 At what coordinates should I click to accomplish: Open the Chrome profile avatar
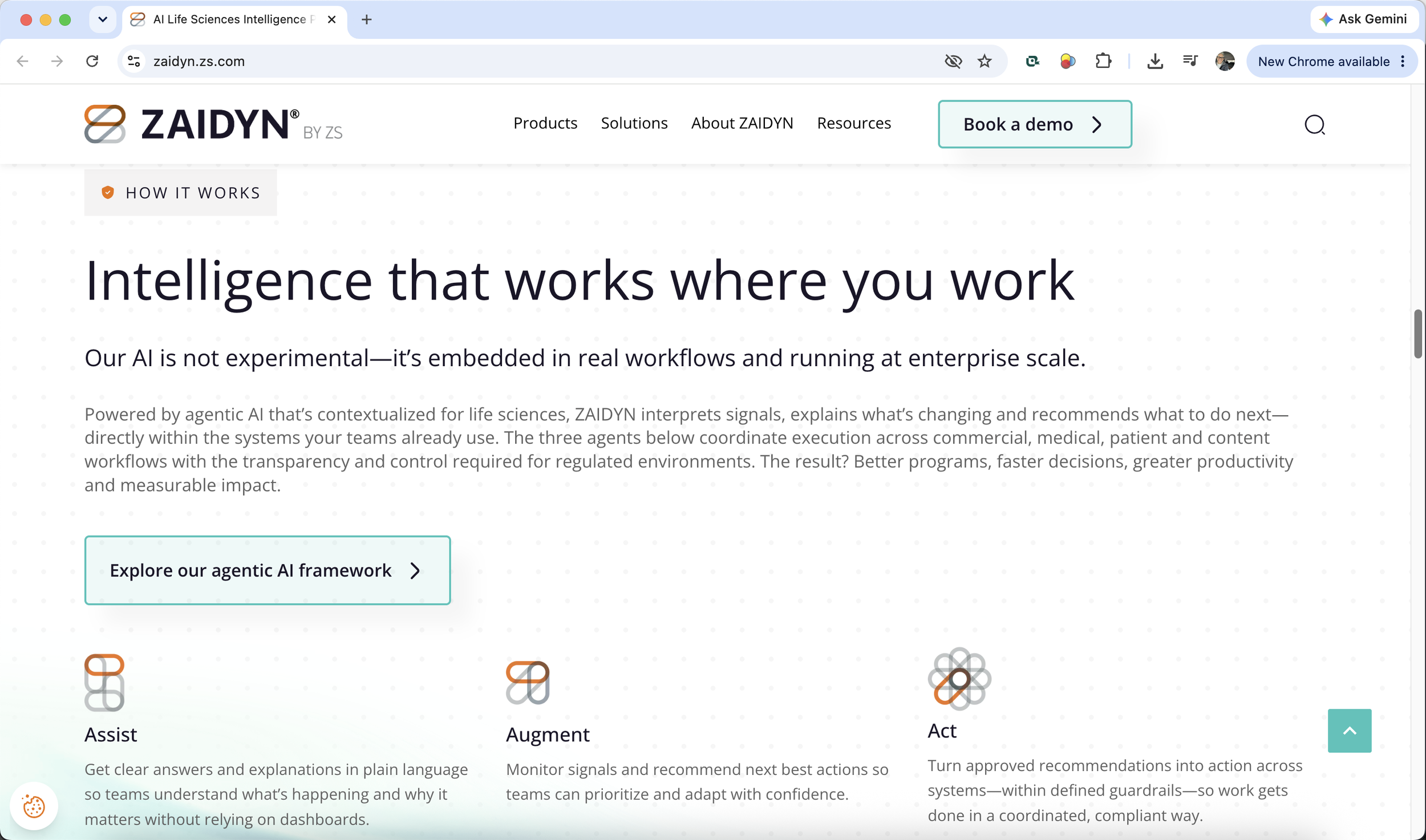coord(1225,61)
